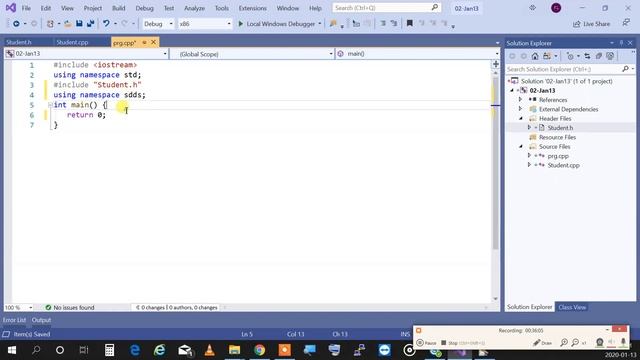The image size is (640, 360).
Task: Click No issues found status indicator
Action: 70,307
